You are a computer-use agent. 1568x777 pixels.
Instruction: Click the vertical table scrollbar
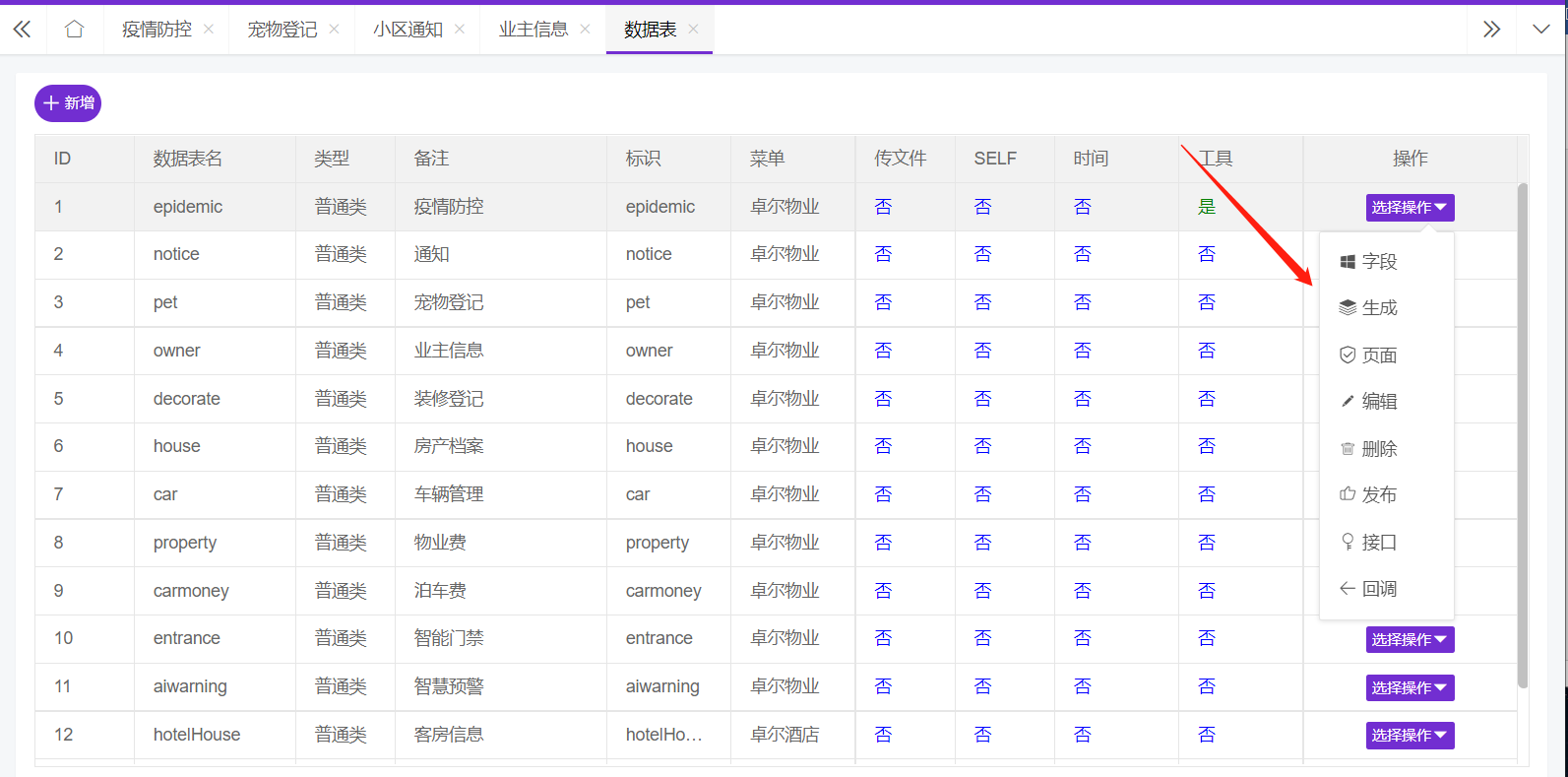1523,434
